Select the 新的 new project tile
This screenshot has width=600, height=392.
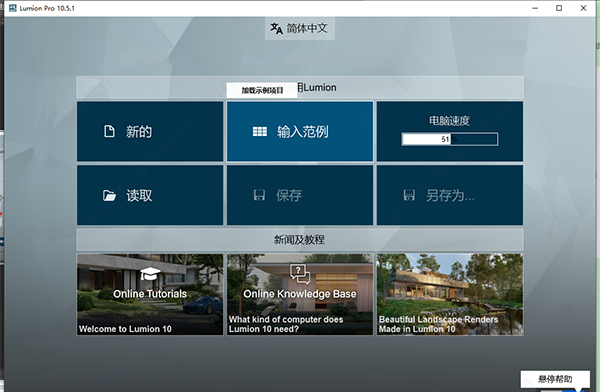point(150,131)
